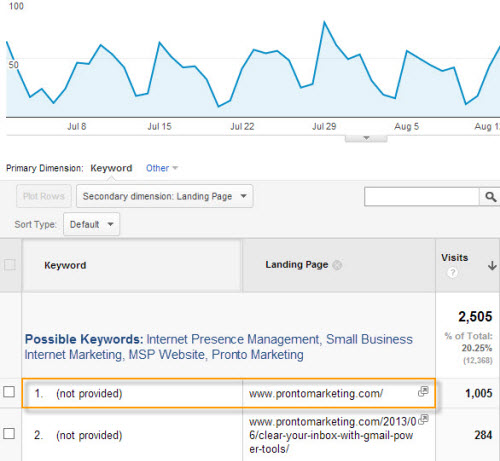Open link icon for gmail power tools page
This screenshot has height=461, width=500.
(423, 419)
